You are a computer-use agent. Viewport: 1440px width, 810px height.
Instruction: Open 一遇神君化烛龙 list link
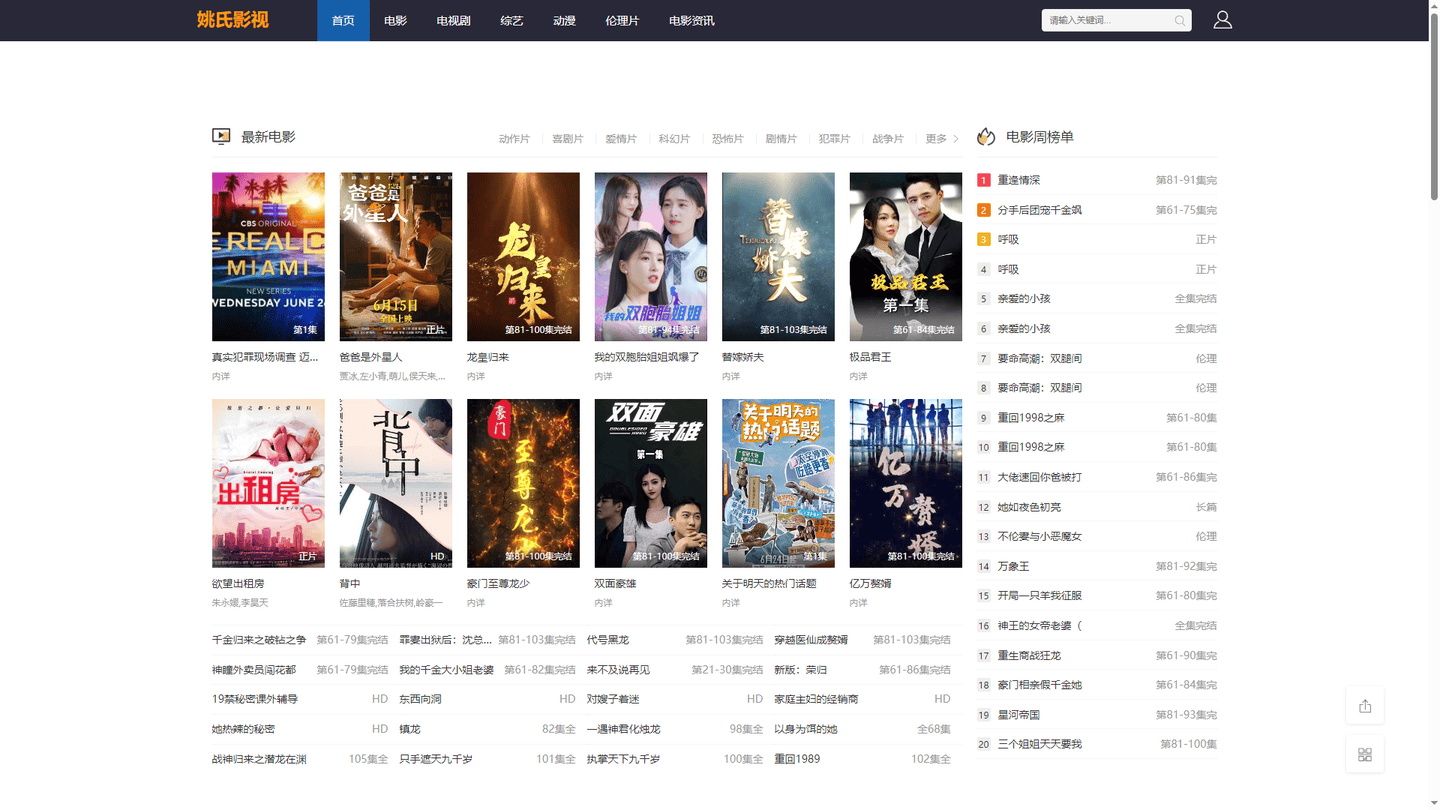(x=624, y=729)
